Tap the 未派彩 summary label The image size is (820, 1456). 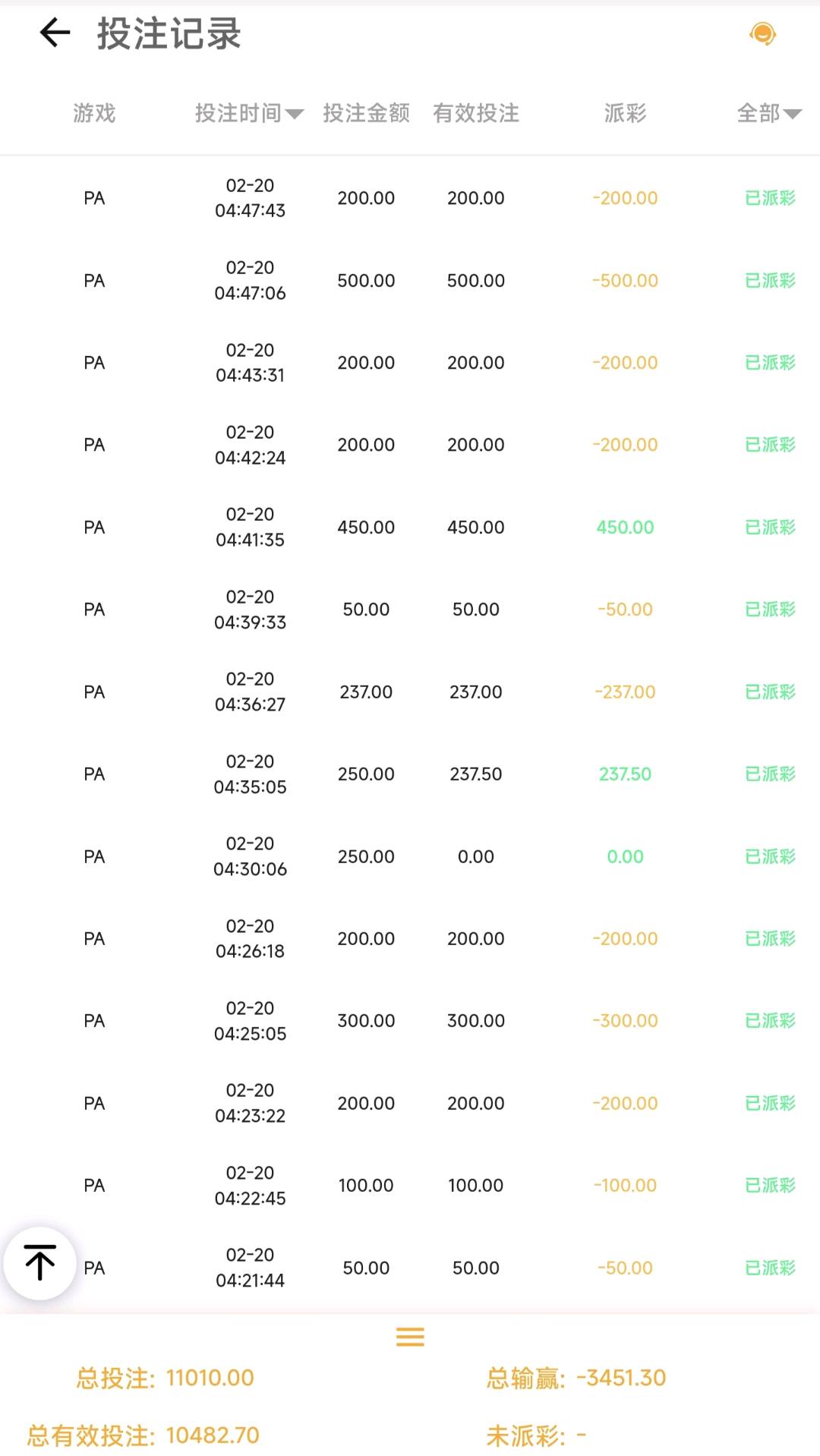[x=525, y=1436]
